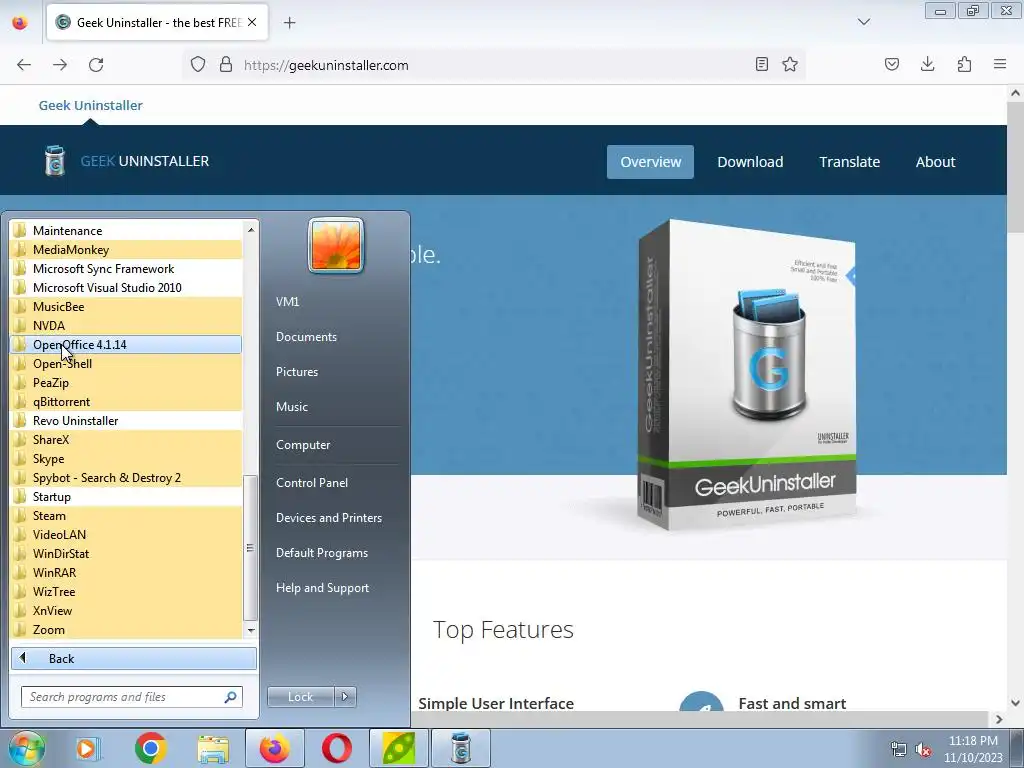
Task: Expand the WinRAR folder
Action: [x=126, y=572]
